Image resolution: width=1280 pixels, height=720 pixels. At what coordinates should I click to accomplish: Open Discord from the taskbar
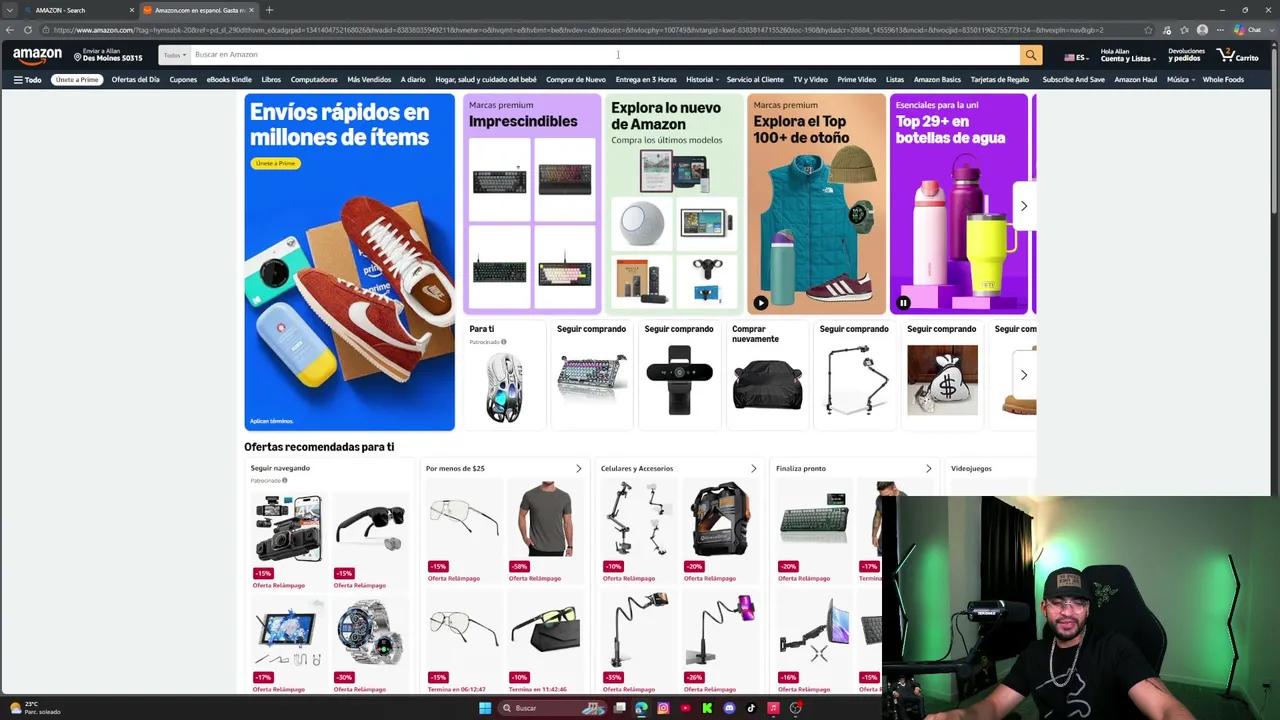(729, 708)
